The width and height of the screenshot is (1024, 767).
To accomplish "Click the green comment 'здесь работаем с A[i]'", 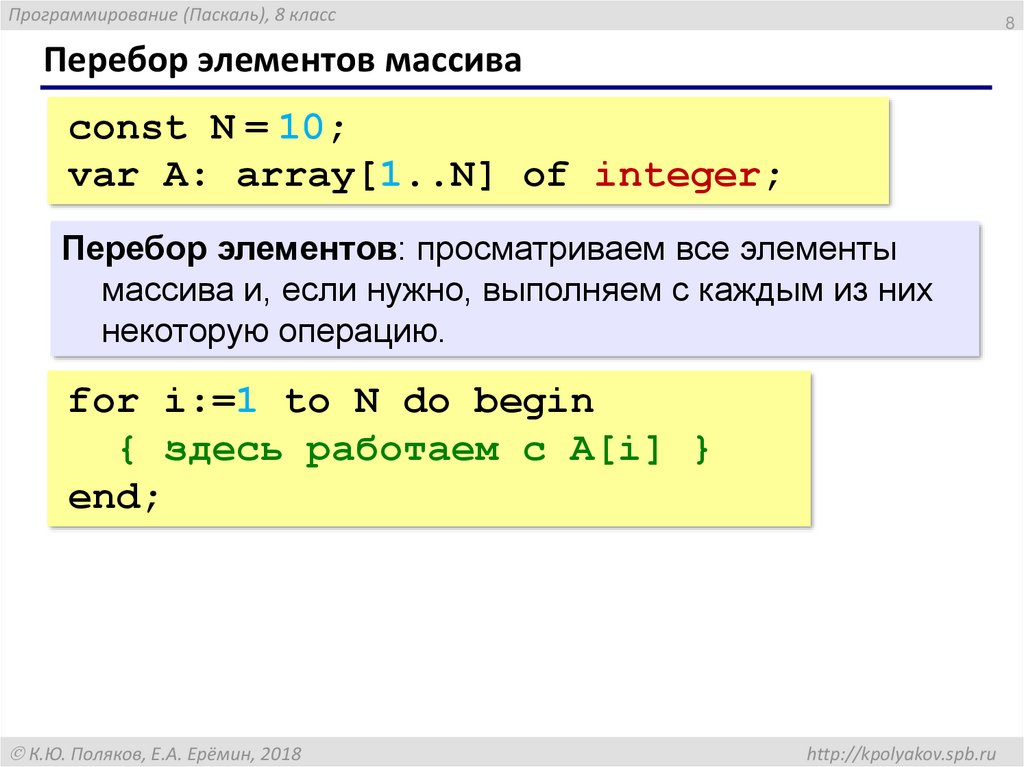I will 413,449.
